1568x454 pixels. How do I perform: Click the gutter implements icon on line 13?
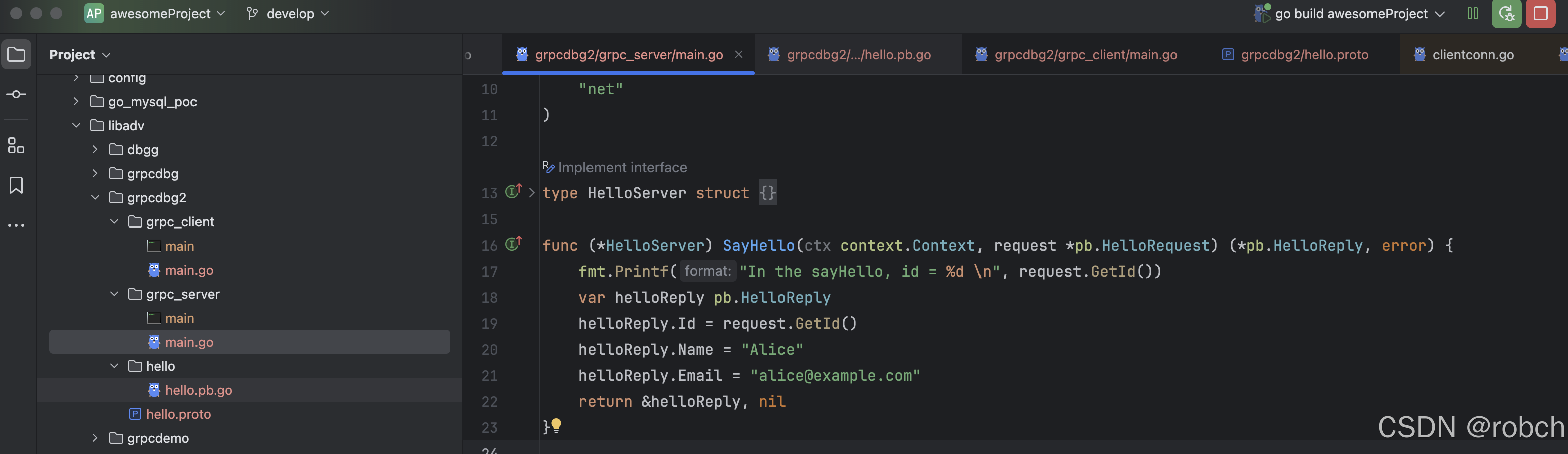tap(513, 192)
